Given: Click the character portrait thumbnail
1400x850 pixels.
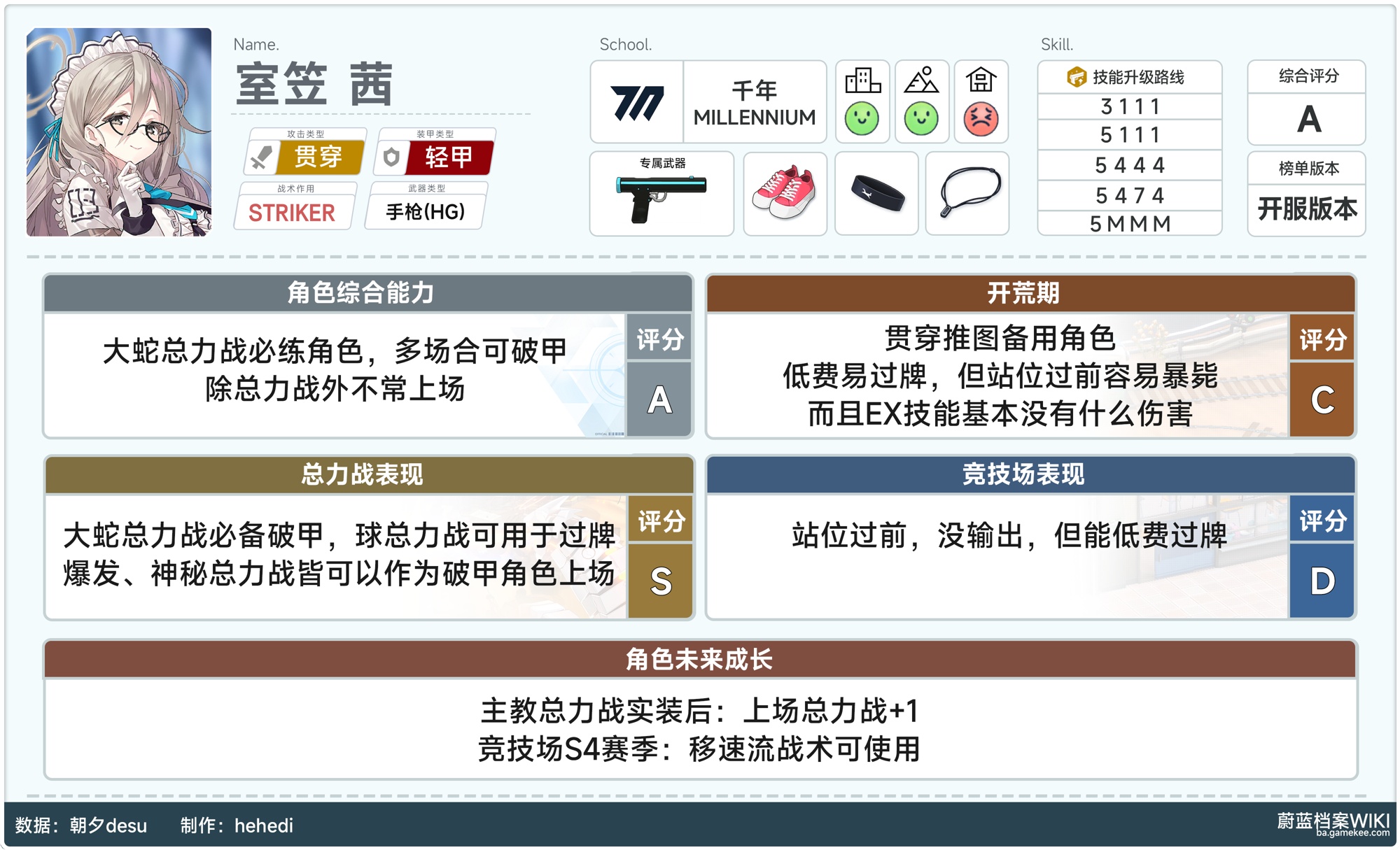Looking at the screenshot, I should tap(119, 132).
